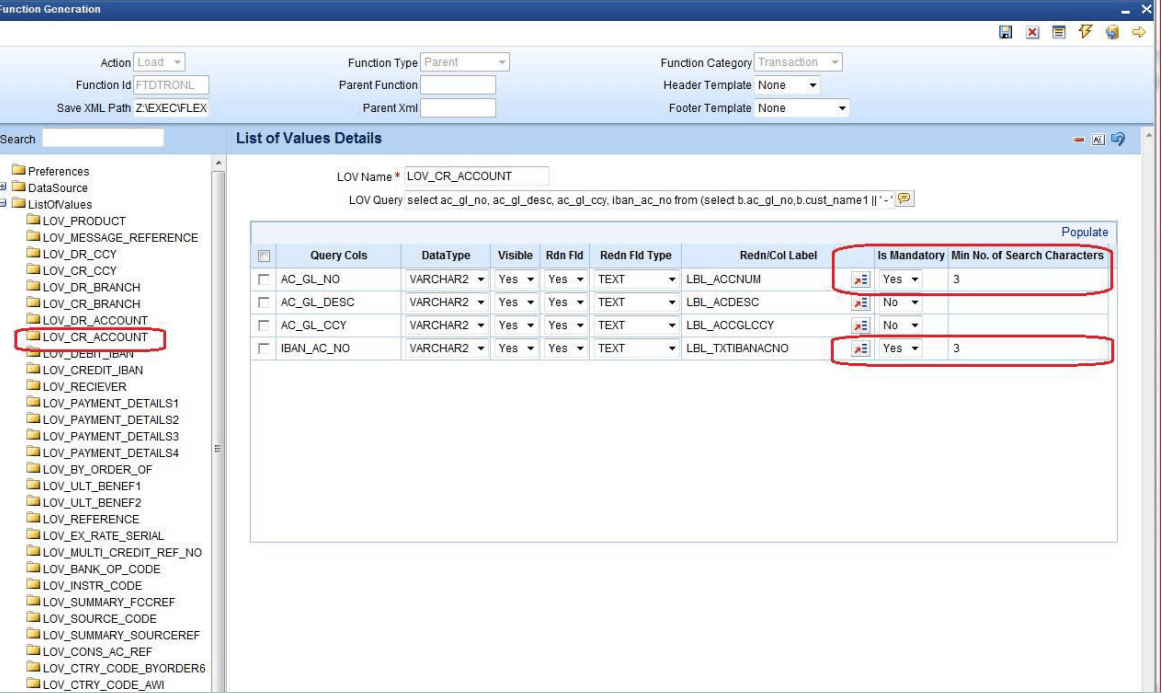Tick the checkbox for IBAN_AC_NO row
The width and height of the screenshot is (1162, 693).
point(264,348)
